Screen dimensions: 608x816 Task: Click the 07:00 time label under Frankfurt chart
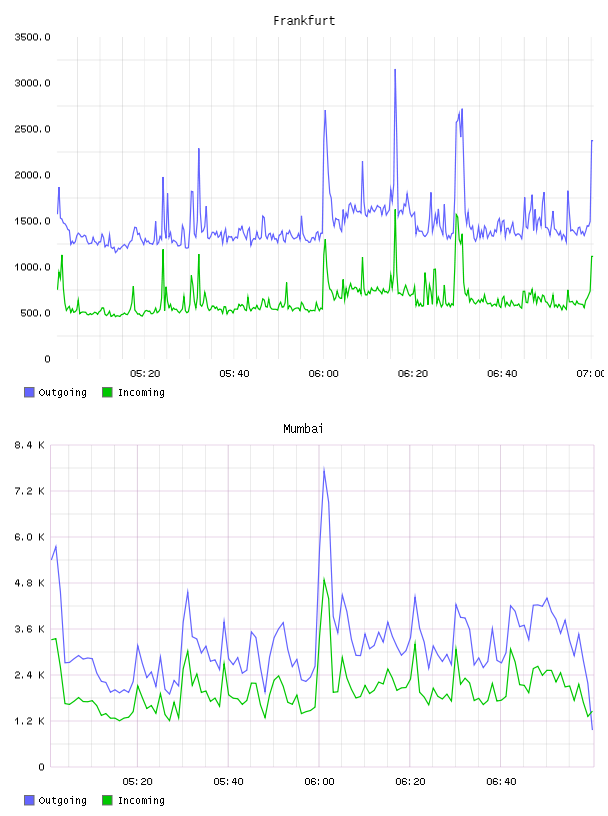point(591,374)
